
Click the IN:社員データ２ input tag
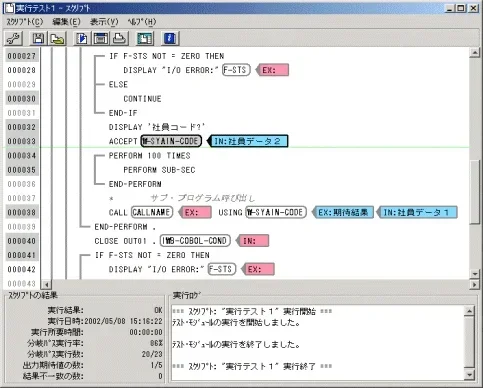pos(248,141)
